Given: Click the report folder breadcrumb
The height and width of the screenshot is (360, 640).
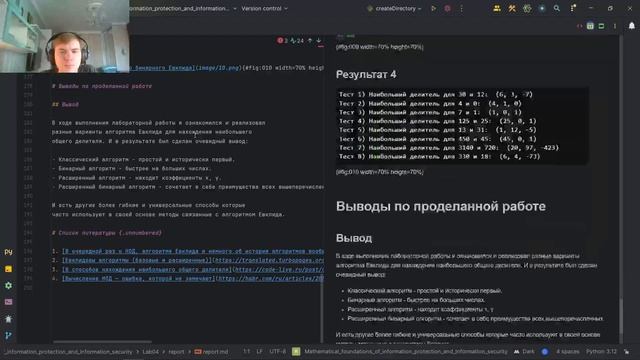Looking at the screenshot, I should pyautogui.click(x=176, y=351).
